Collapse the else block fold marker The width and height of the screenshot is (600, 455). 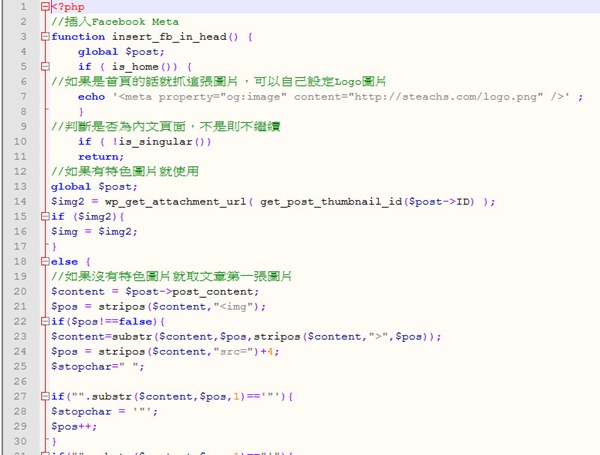[x=45, y=262]
